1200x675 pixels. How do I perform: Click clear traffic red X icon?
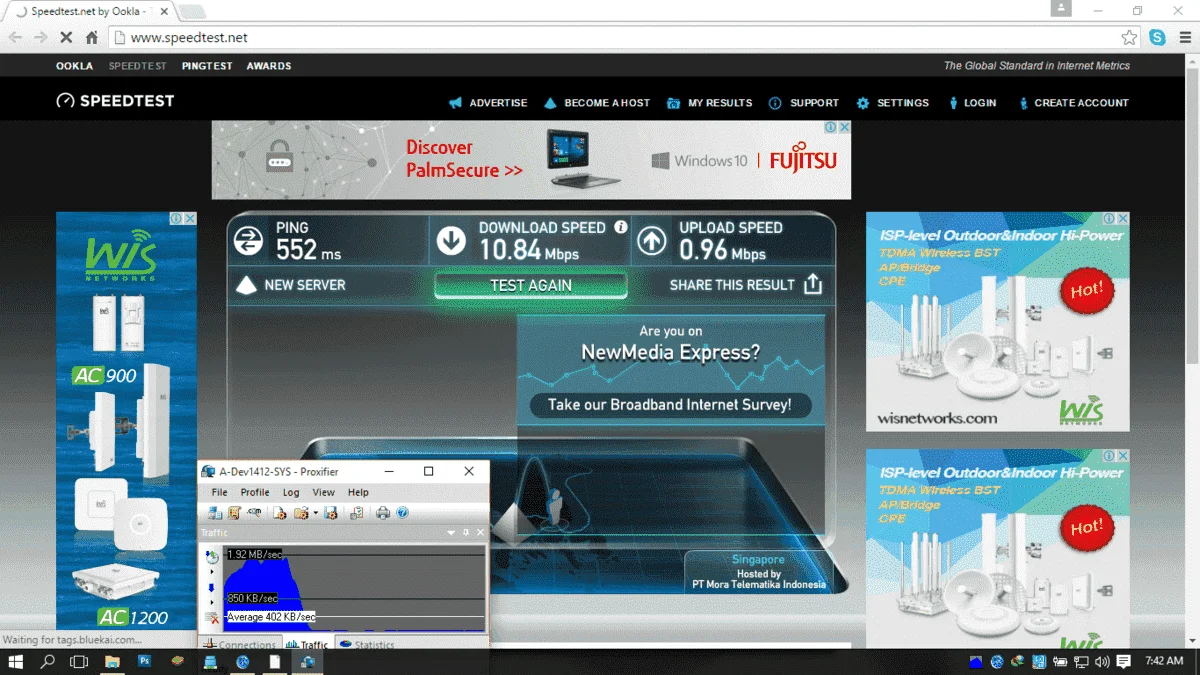click(211, 618)
